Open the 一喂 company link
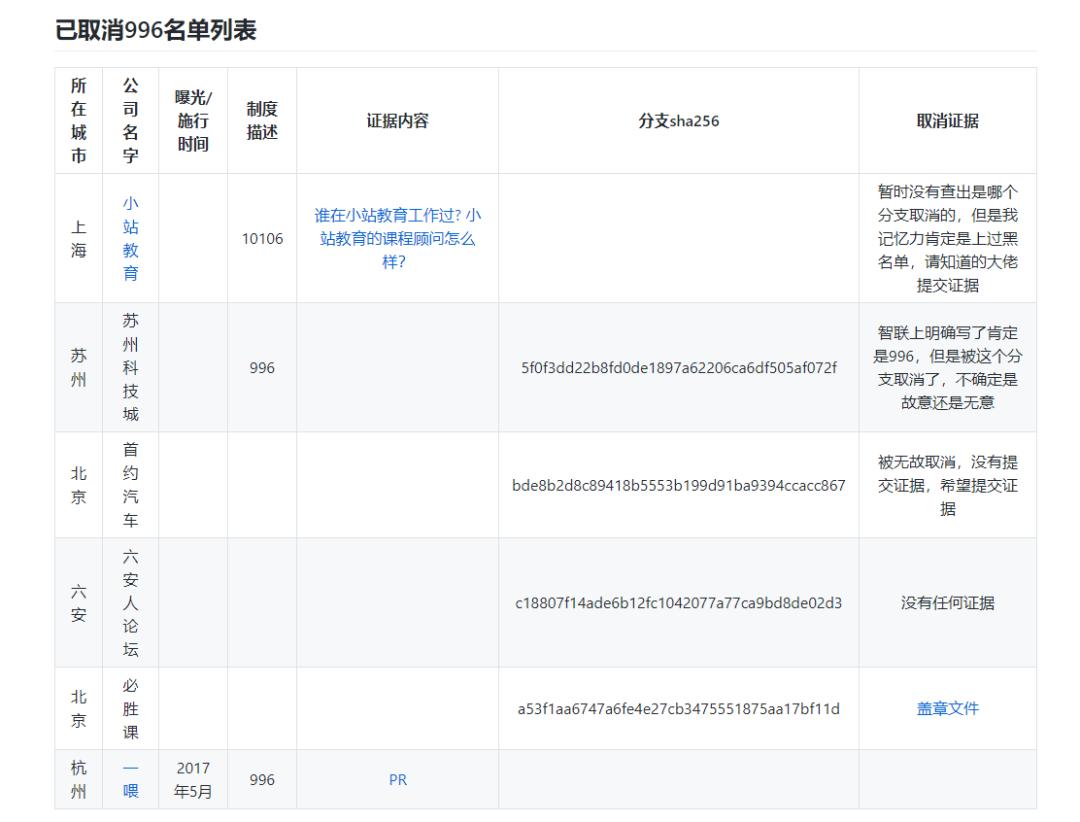 [x=130, y=780]
